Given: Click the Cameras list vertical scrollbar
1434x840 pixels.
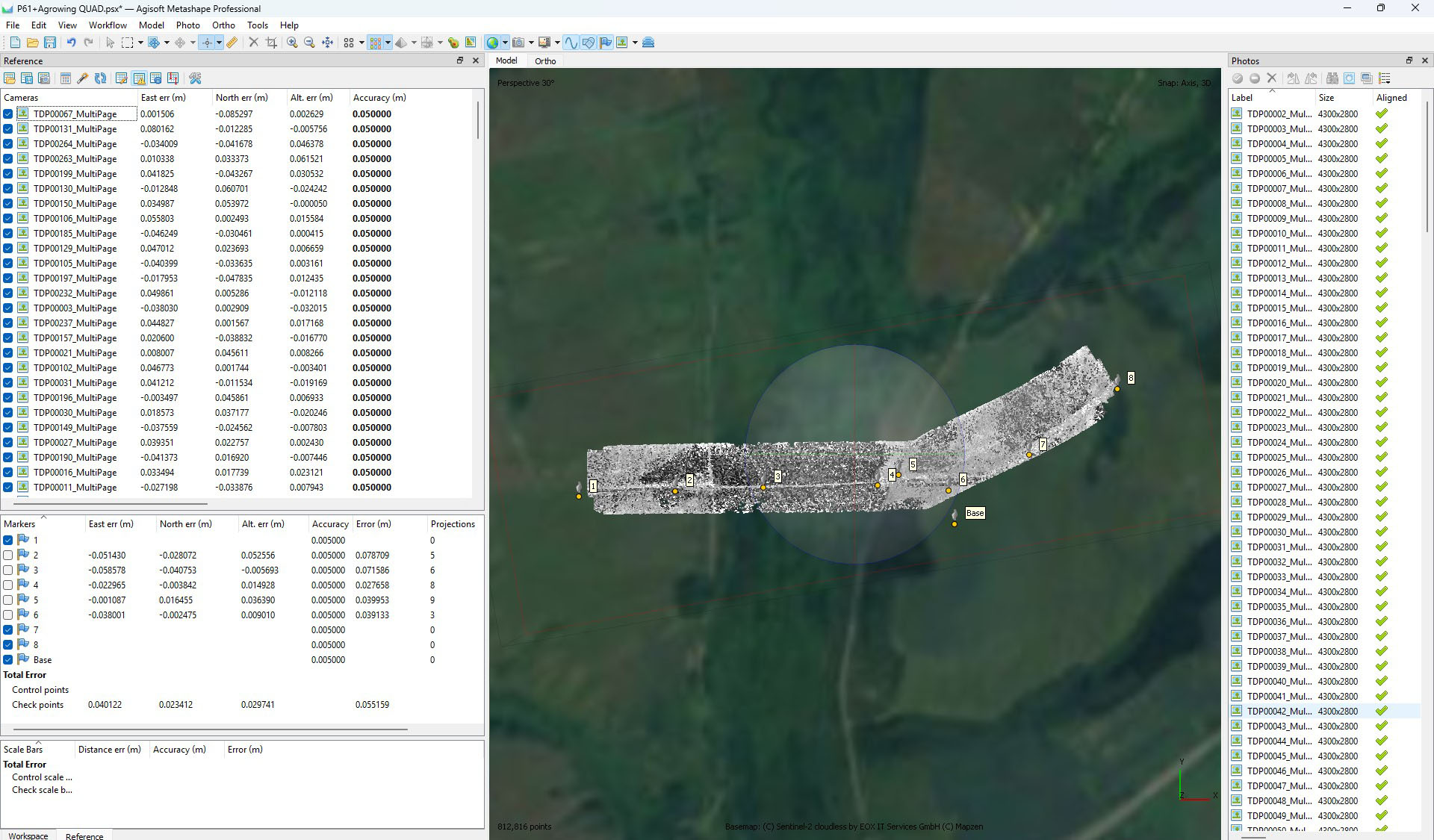Looking at the screenshot, I should point(477,119).
